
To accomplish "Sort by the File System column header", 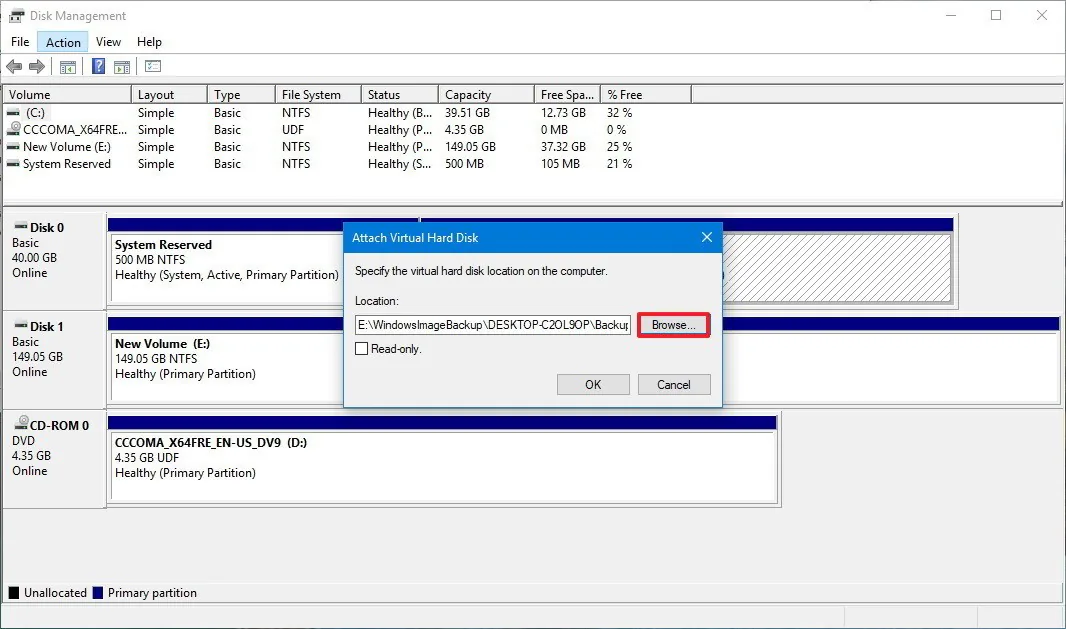I will [318, 95].
